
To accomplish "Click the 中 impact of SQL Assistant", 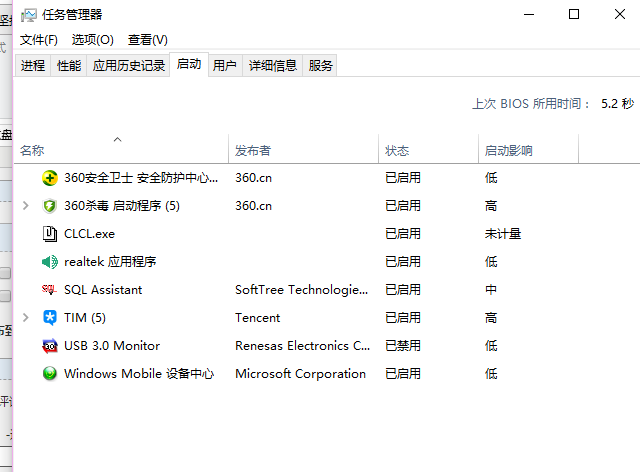I will pyautogui.click(x=491, y=290).
